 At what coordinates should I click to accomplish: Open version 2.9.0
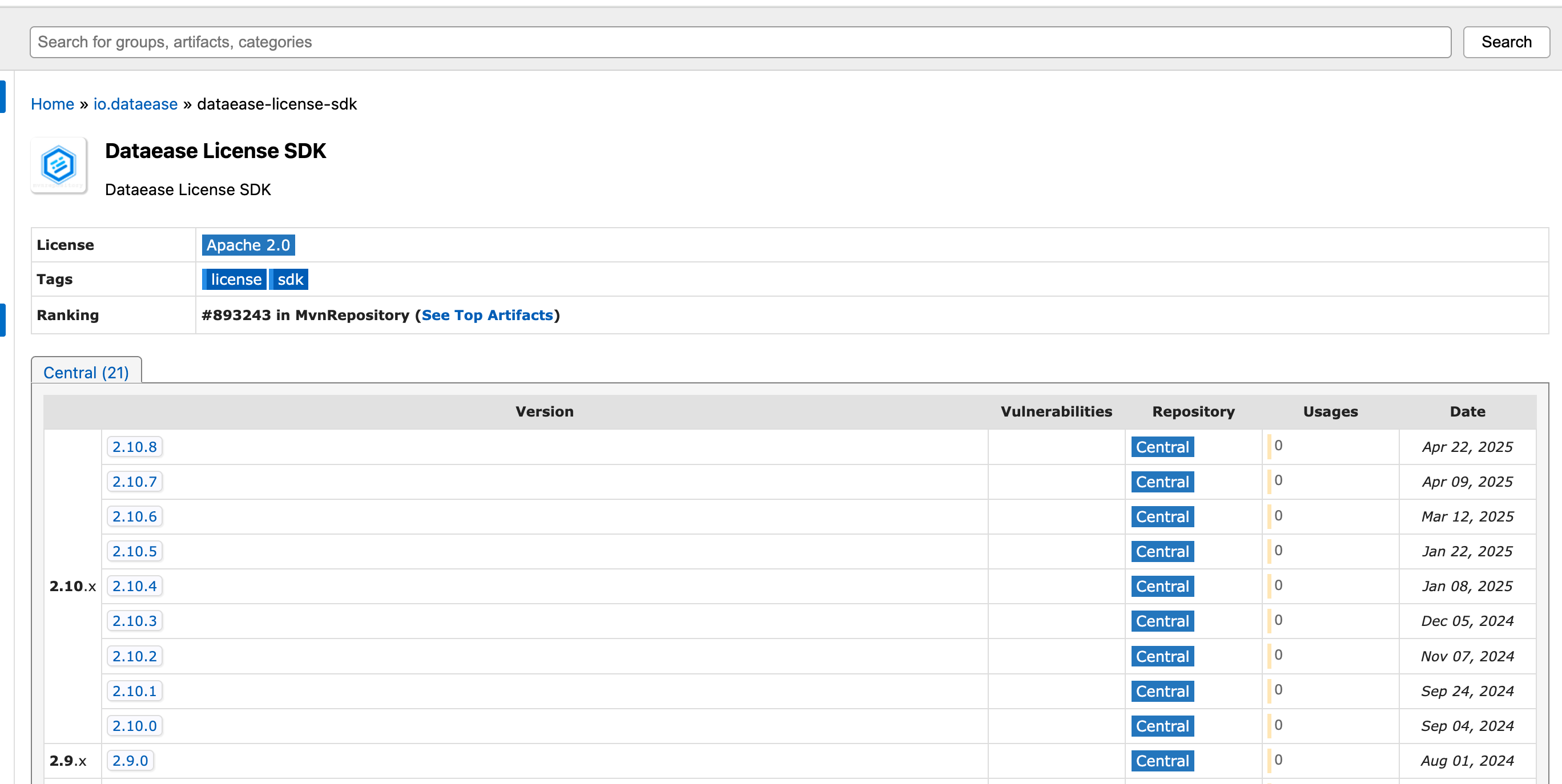[130, 761]
